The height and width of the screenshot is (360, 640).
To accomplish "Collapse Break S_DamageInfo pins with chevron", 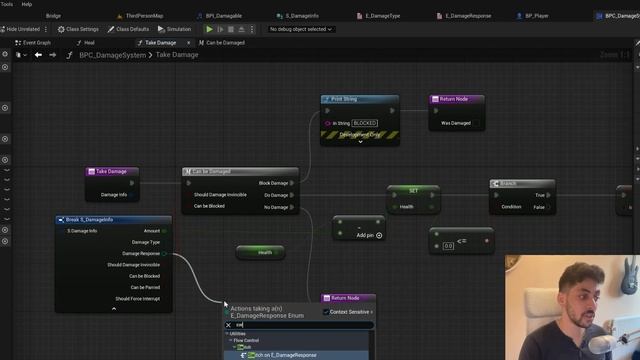I will 114,309.
